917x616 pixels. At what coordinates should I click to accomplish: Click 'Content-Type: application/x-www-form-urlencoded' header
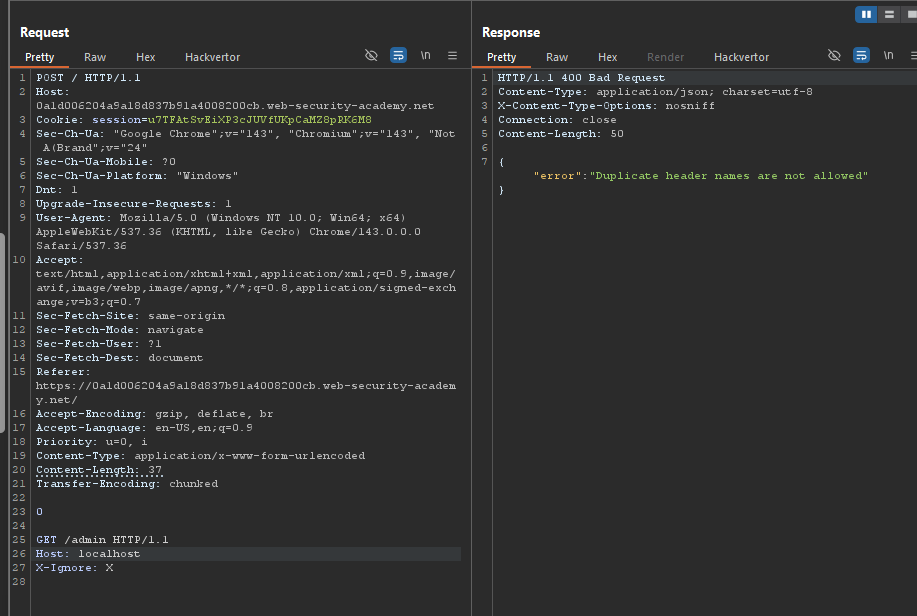click(x=201, y=456)
